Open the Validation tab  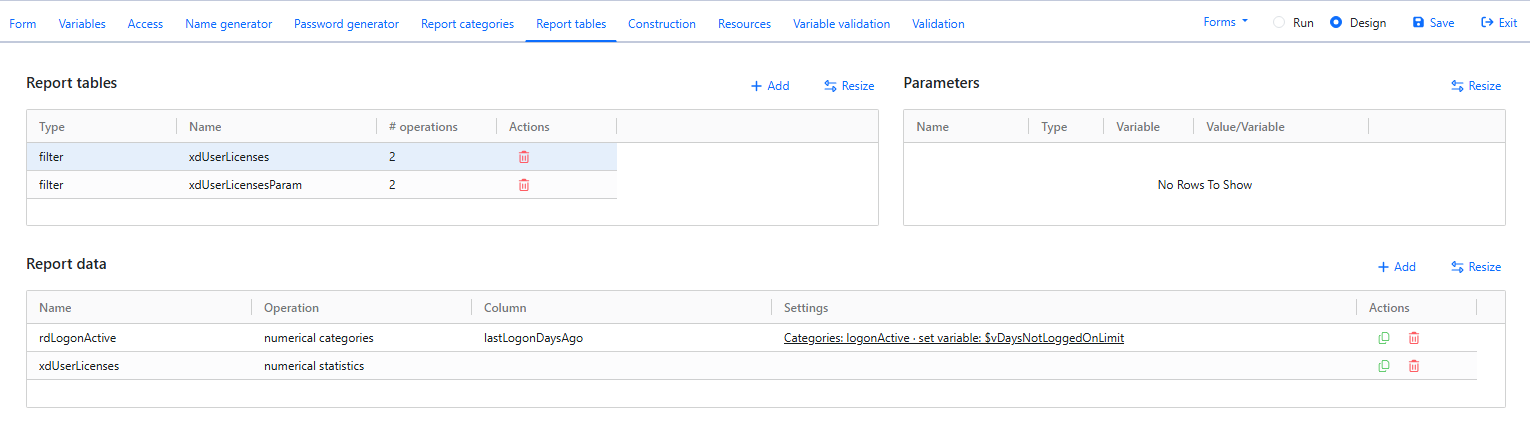coord(939,24)
